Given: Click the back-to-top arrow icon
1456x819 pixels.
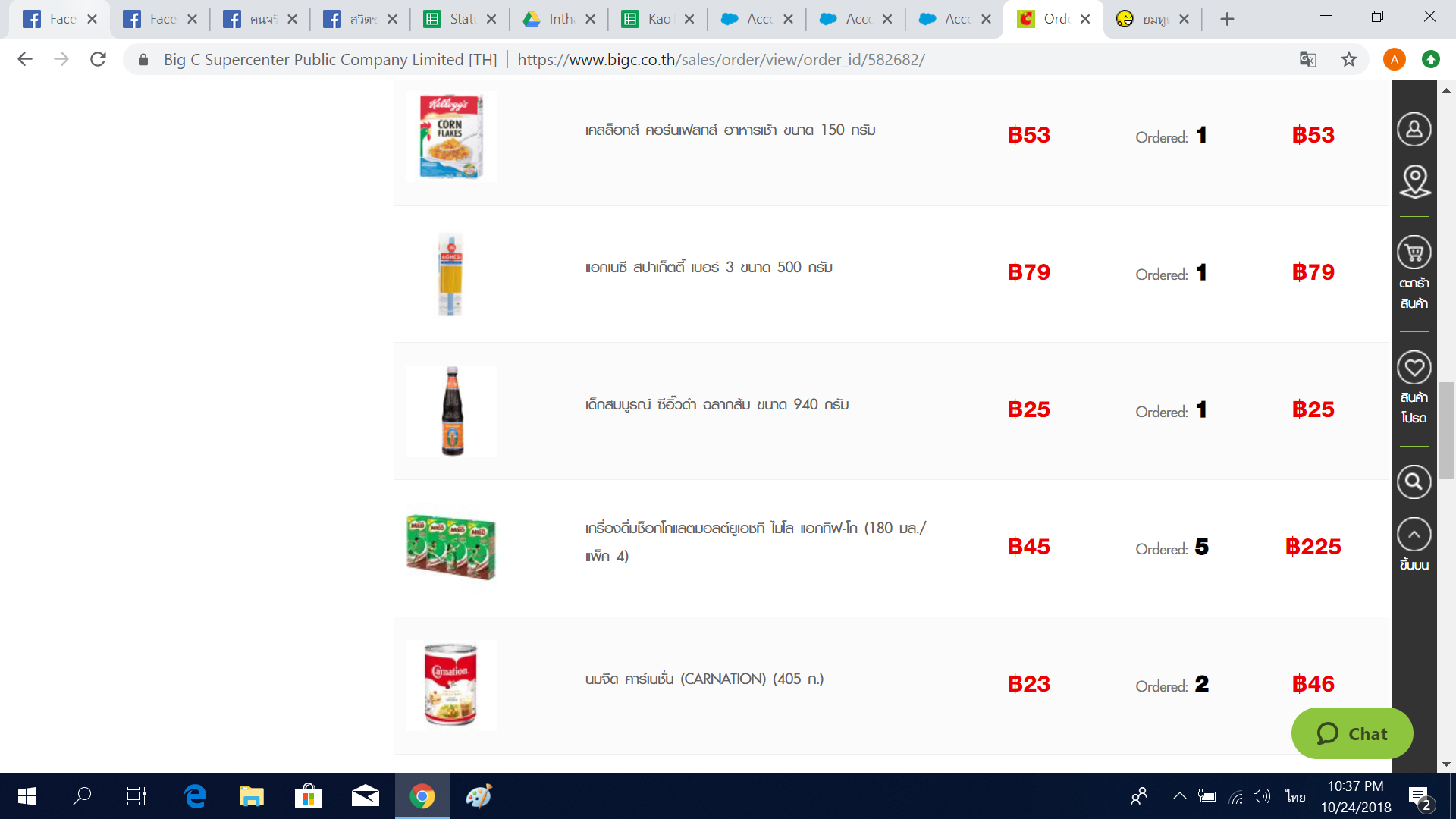Looking at the screenshot, I should pyautogui.click(x=1414, y=535).
